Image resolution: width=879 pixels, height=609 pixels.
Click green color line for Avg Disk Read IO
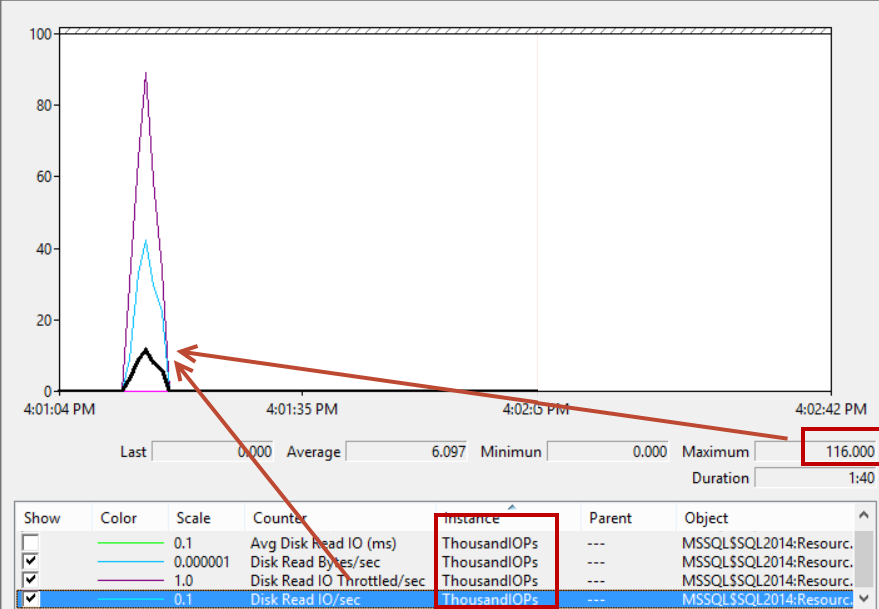click(131, 543)
